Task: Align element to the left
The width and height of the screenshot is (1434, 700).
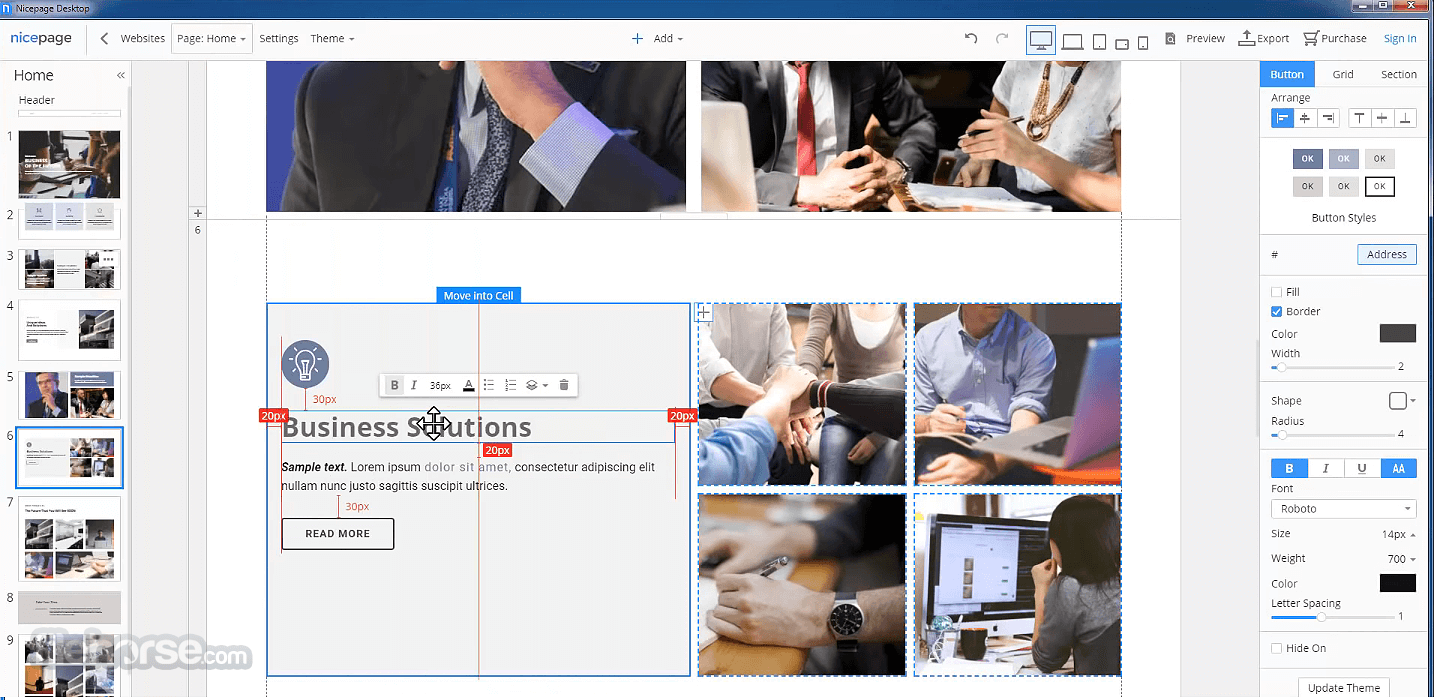Action: [x=1282, y=118]
